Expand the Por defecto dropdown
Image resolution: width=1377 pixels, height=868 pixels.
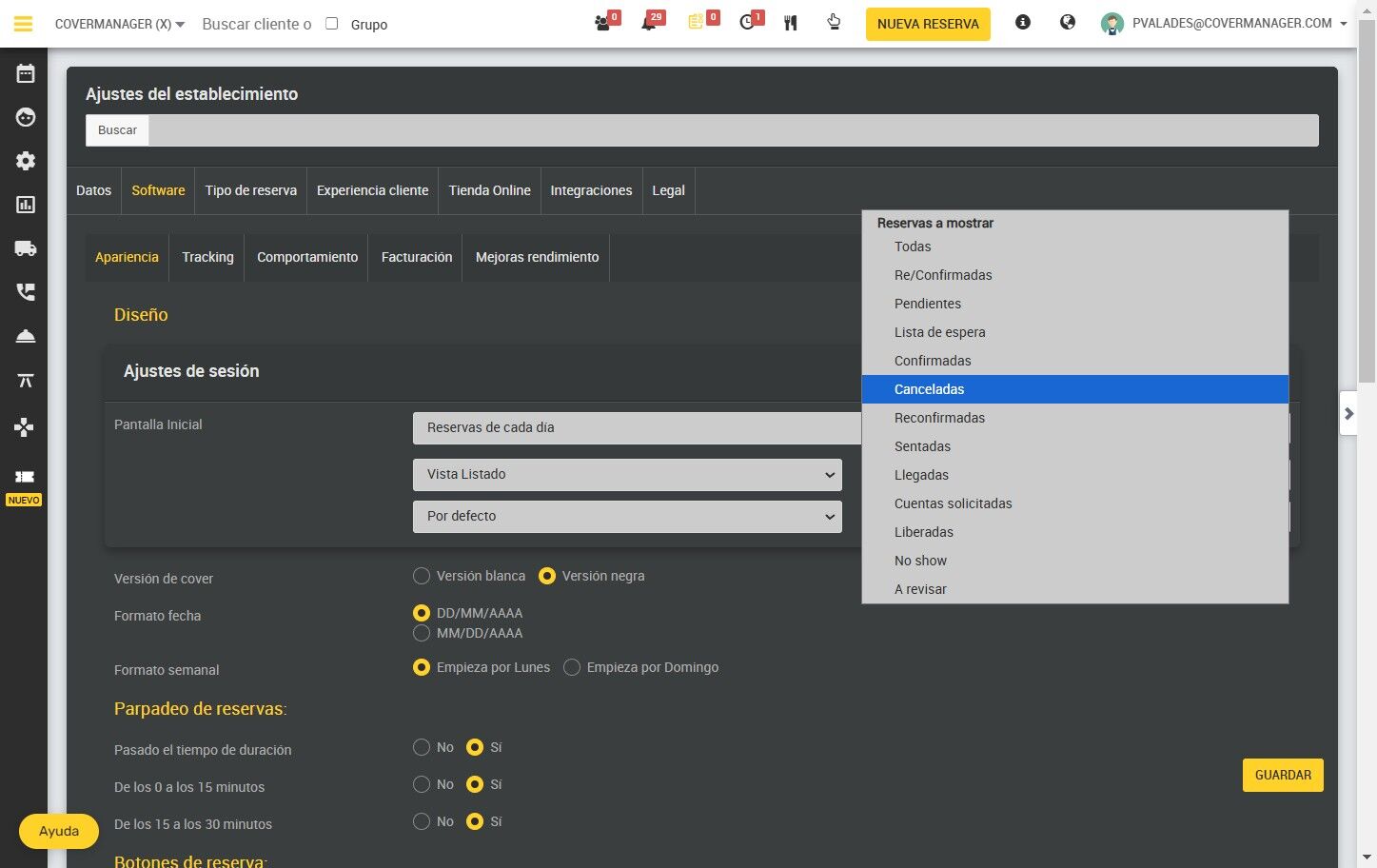(627, 517)
